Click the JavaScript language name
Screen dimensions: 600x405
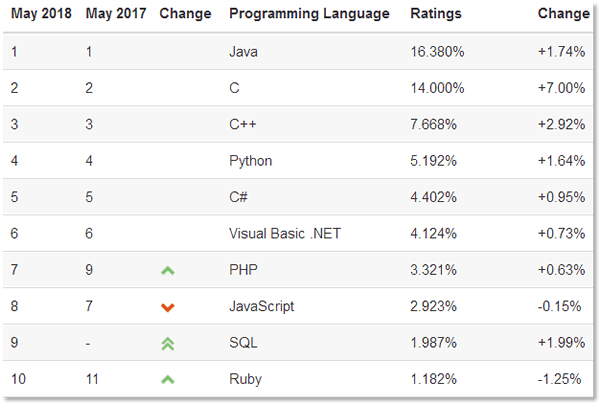click(x=261, y=306)
